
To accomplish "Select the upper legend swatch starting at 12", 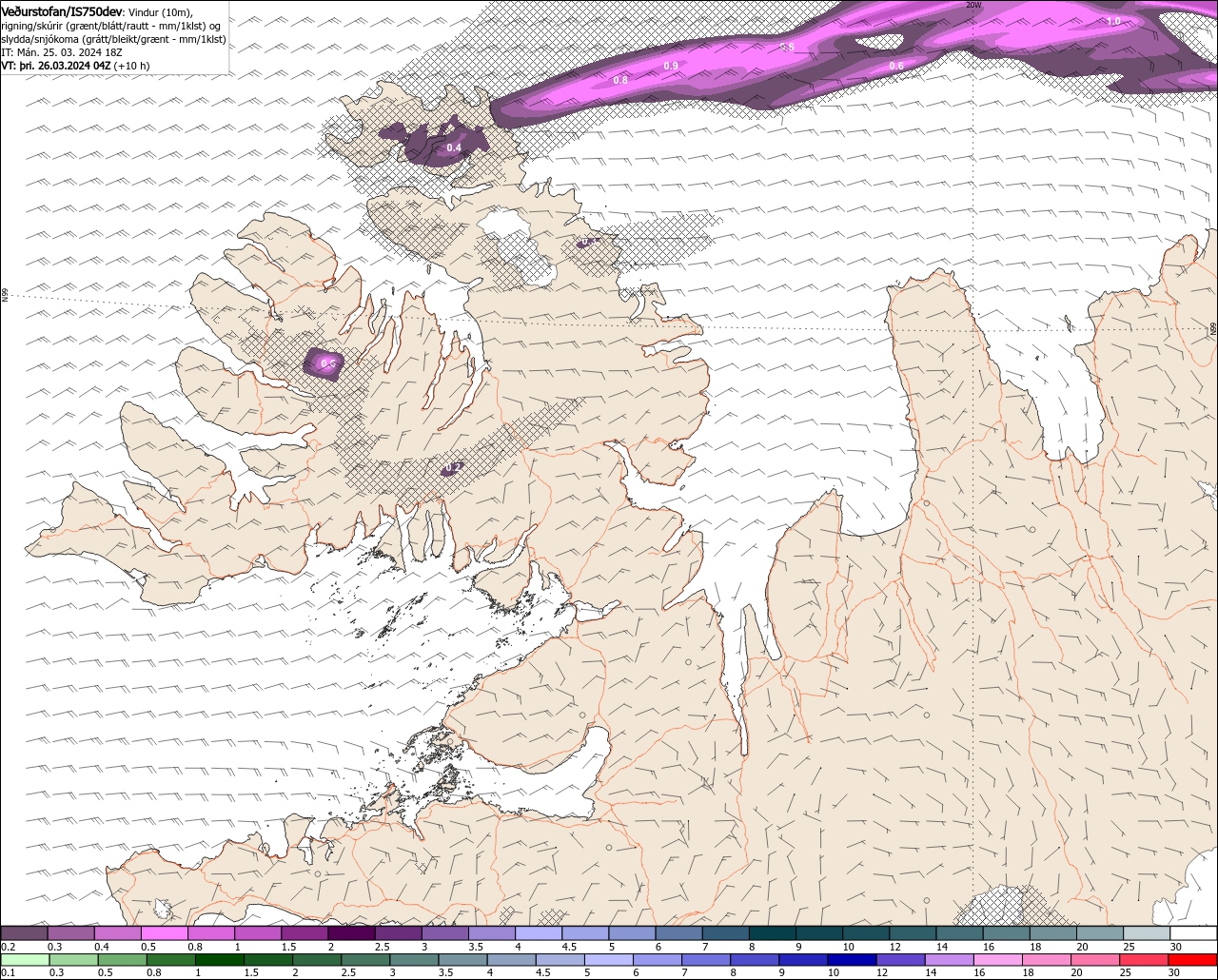I will click(x=913, y=933).
